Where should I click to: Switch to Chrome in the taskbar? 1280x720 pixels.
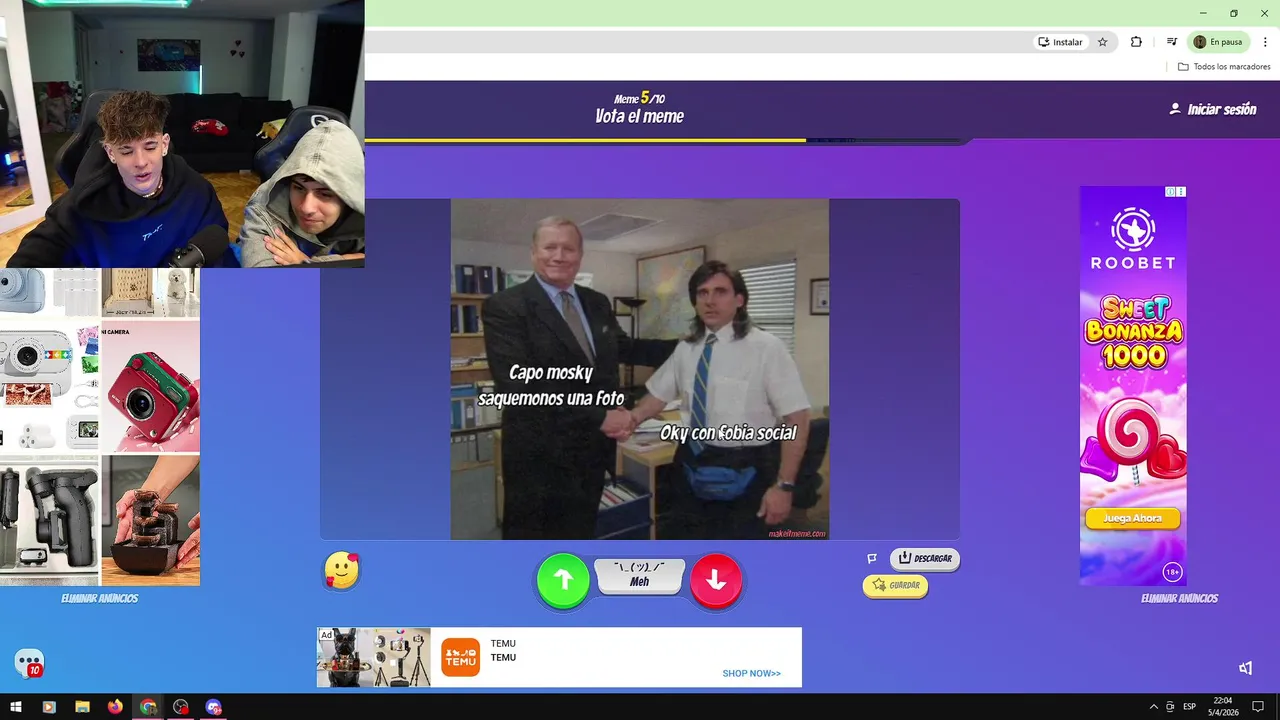[x=148, y=707]
